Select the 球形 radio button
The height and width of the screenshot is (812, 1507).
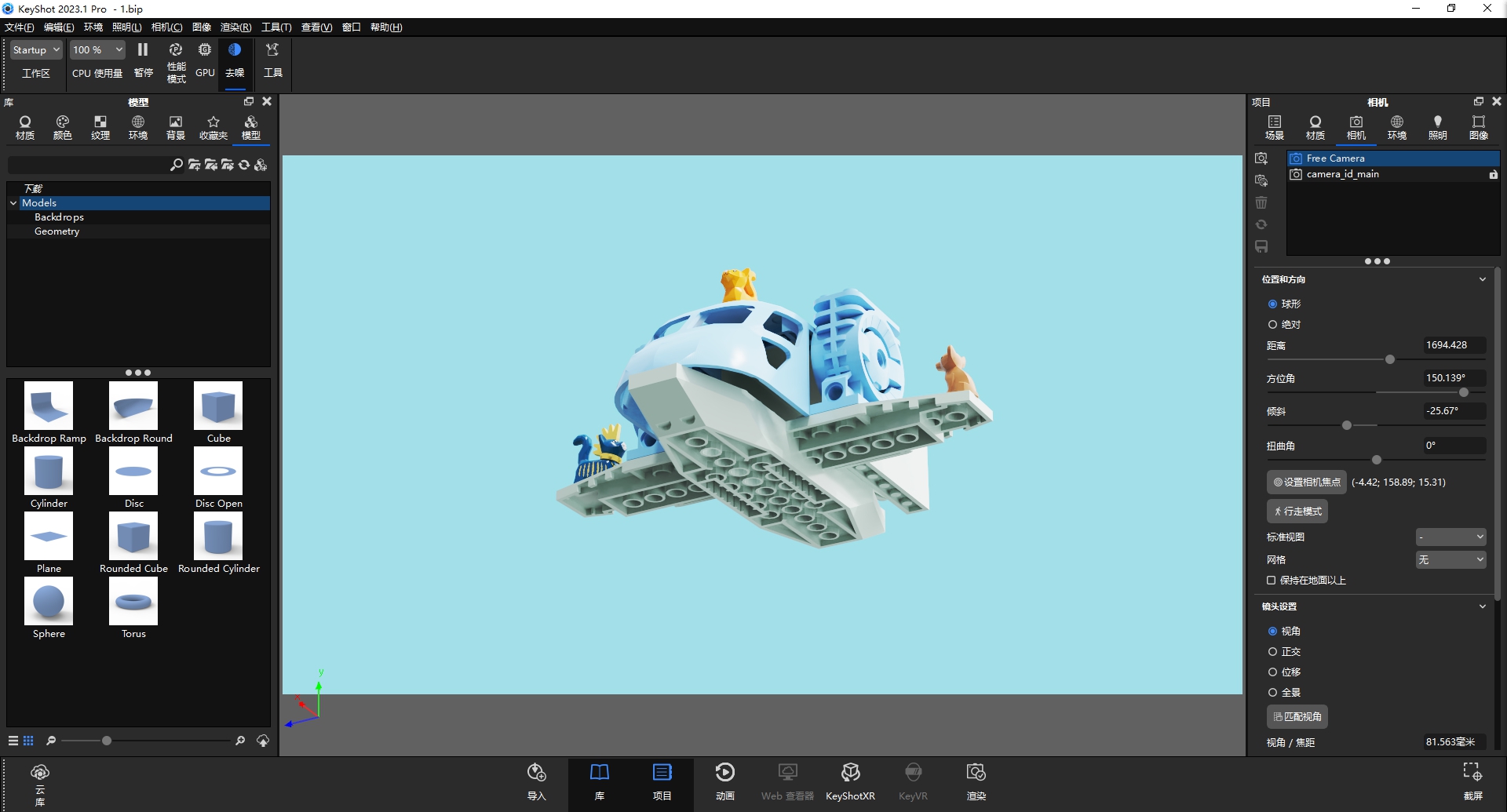[x=1273, y=304]
